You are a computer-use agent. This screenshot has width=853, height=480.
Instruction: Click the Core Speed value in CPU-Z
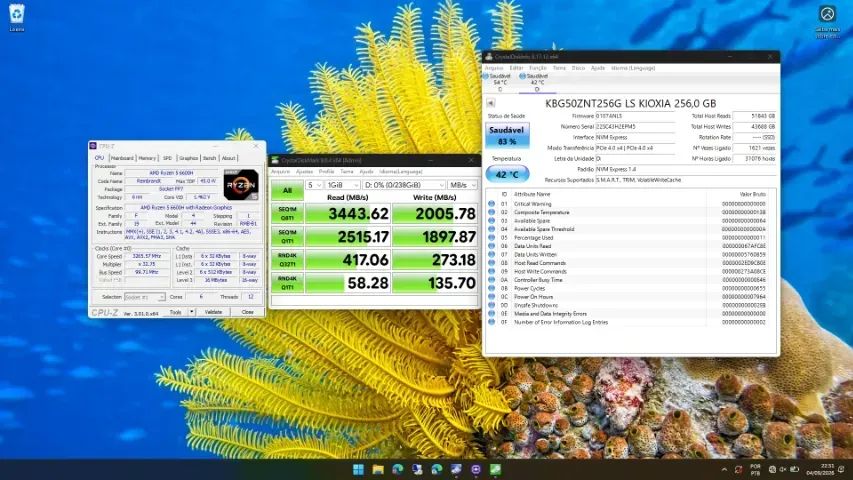pos(146,256)
